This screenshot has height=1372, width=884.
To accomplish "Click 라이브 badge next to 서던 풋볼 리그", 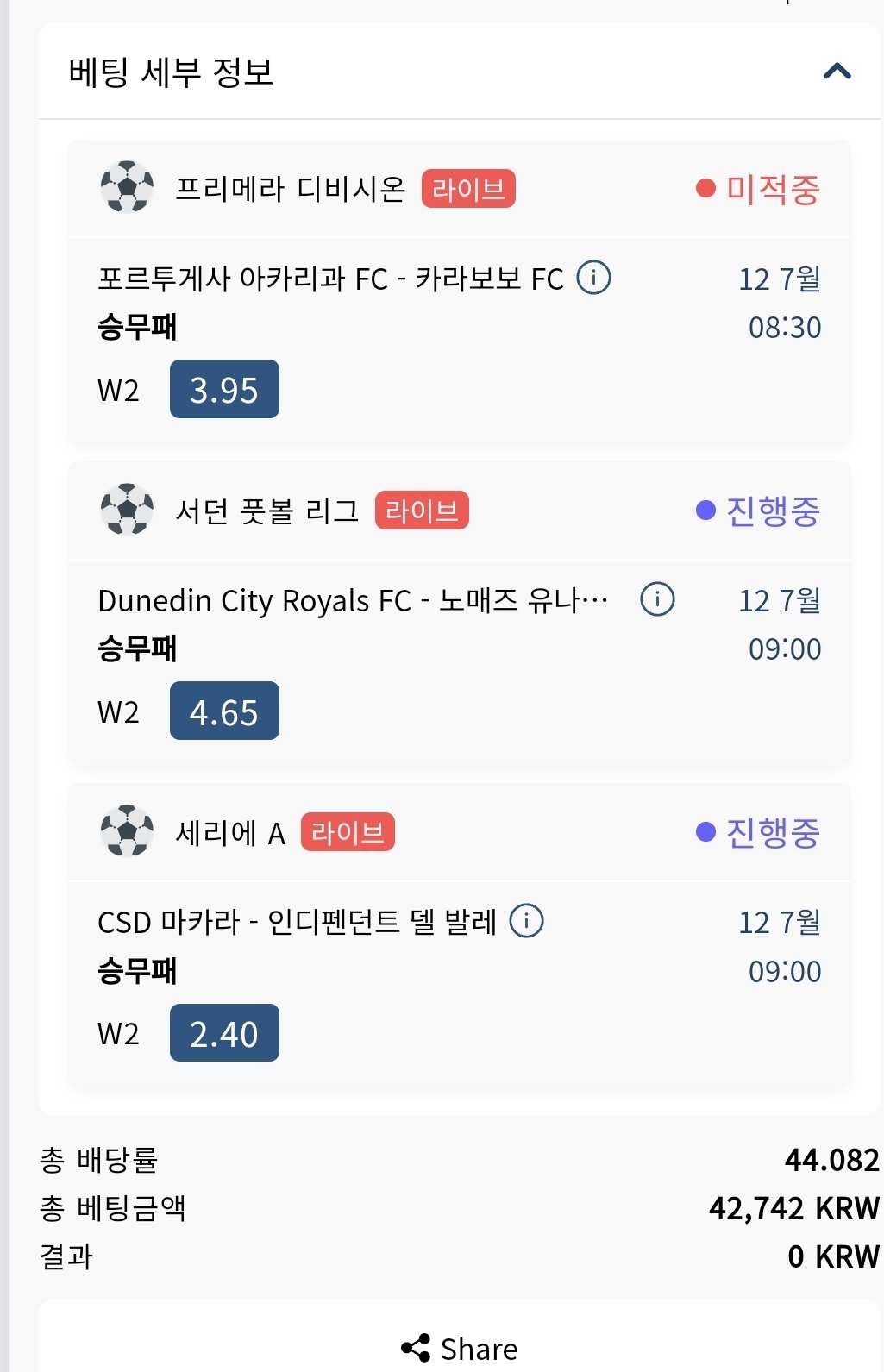I will pyautogui.click(x=422, y=511).
